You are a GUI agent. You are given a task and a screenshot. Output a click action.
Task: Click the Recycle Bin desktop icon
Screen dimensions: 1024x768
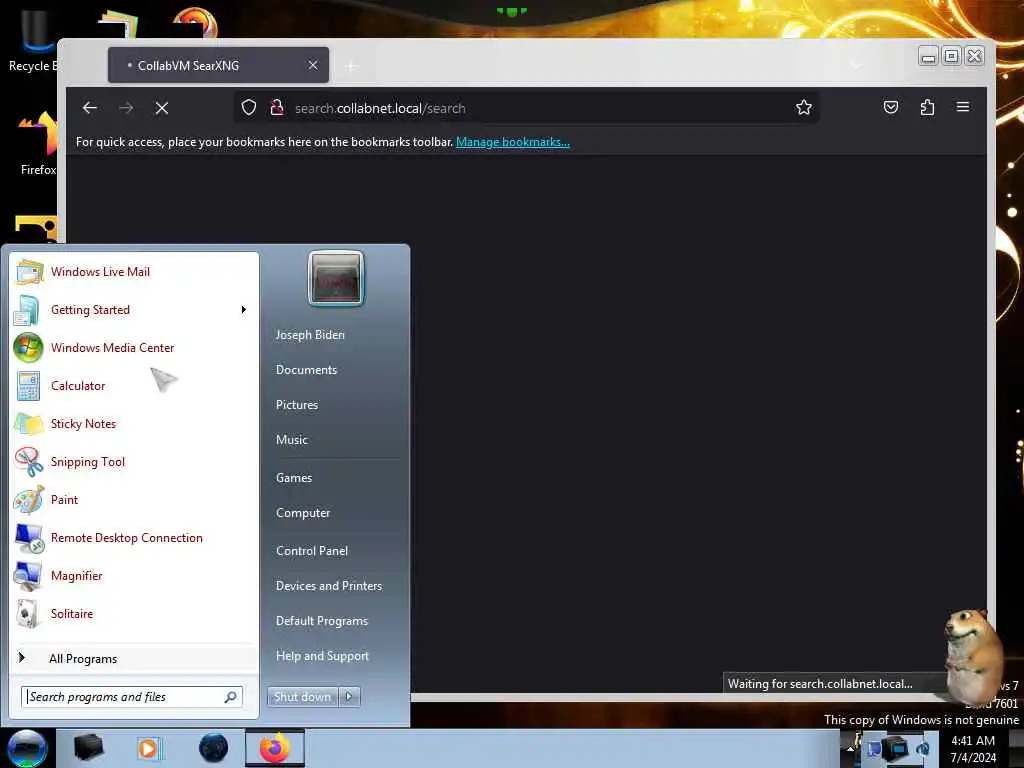33,40
